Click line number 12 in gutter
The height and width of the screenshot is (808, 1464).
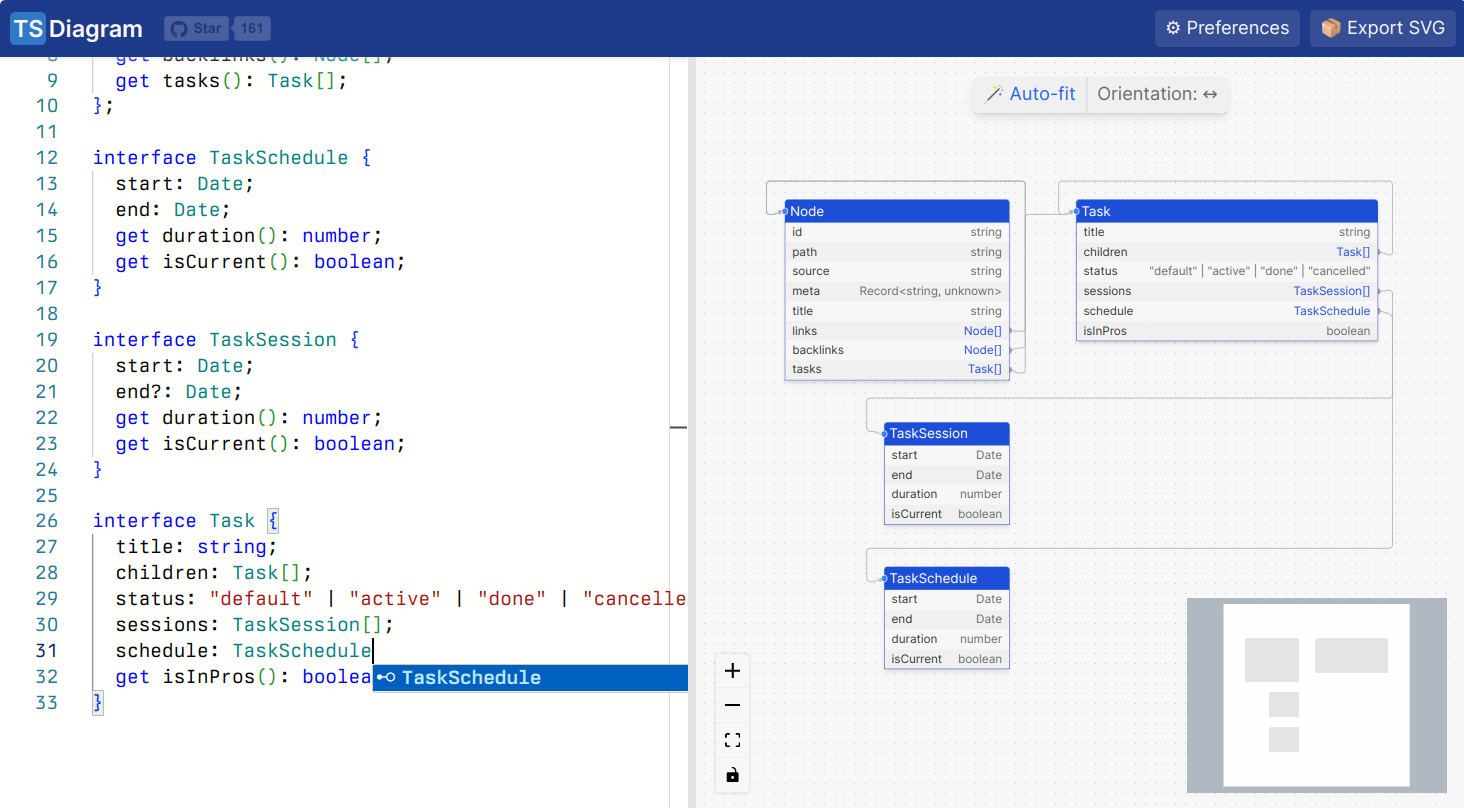pyautogui.click(x=47, y=158)
